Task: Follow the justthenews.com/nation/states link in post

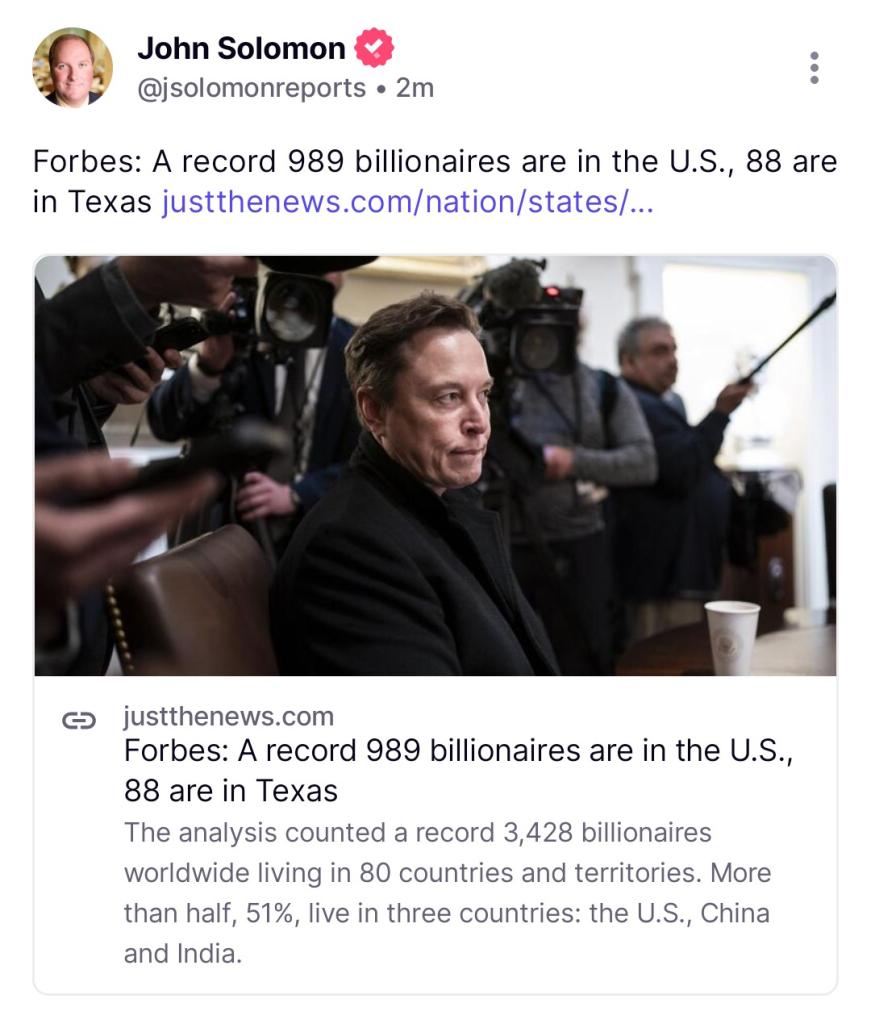Action: coord(407,202)
